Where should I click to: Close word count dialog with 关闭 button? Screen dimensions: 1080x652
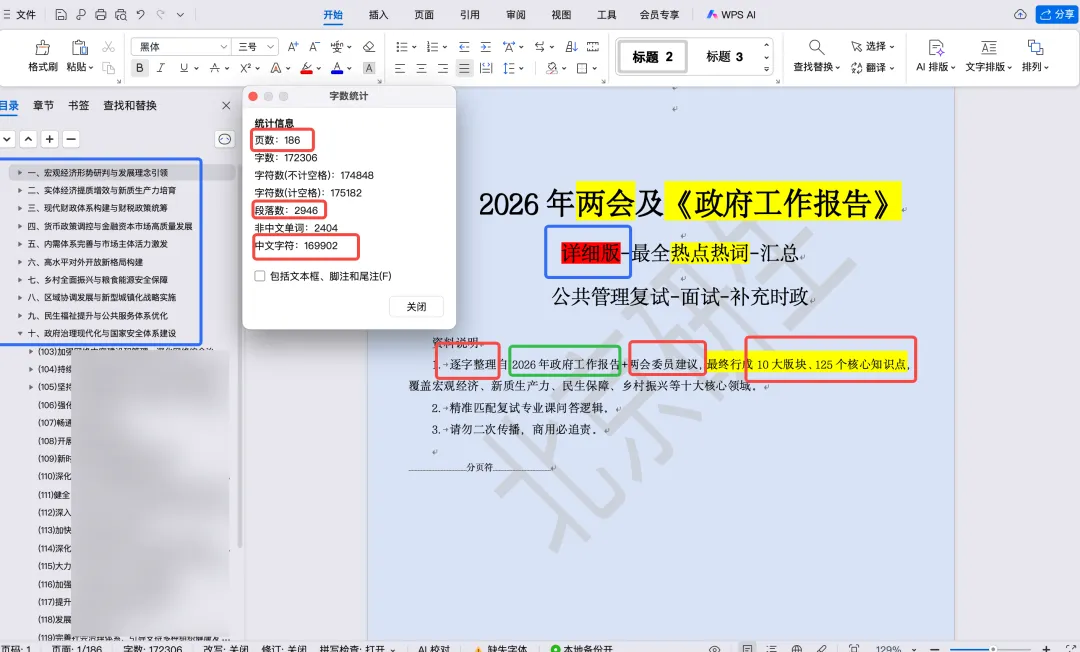(416, 306)
